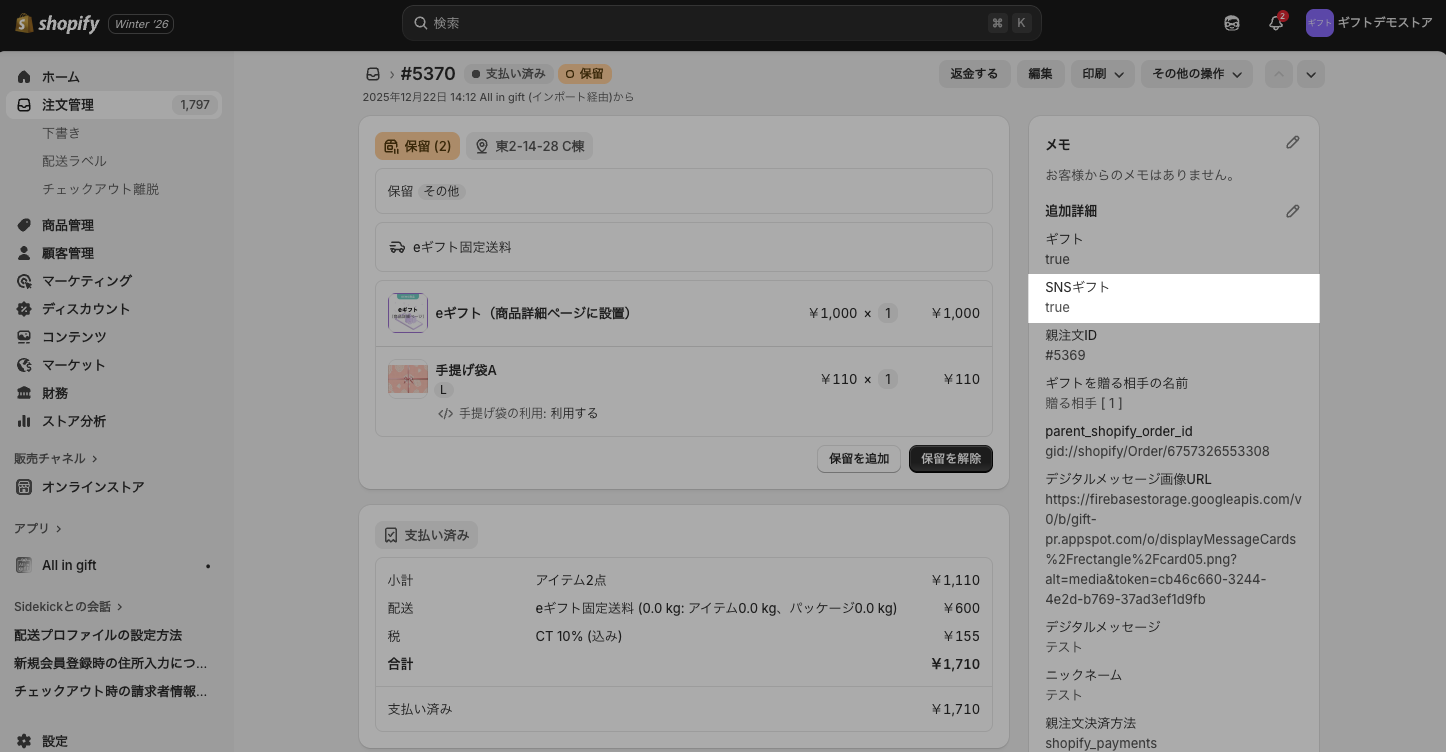Click the gid://shopify/Order/6757326553308 value
1446x752 pixels.
pyautogui.click(x=1157, y=451)
